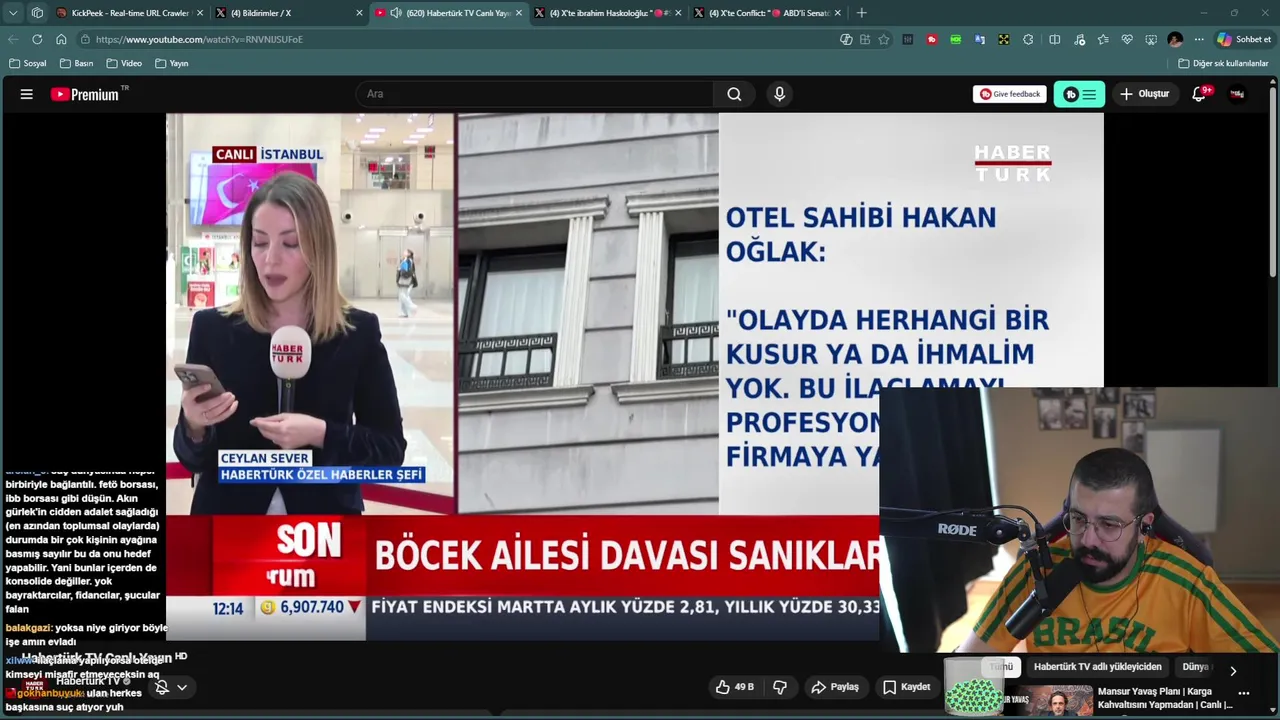1280x720 pixels.
Task: Select Tümü filter chip
Action: click(1001, 667)
